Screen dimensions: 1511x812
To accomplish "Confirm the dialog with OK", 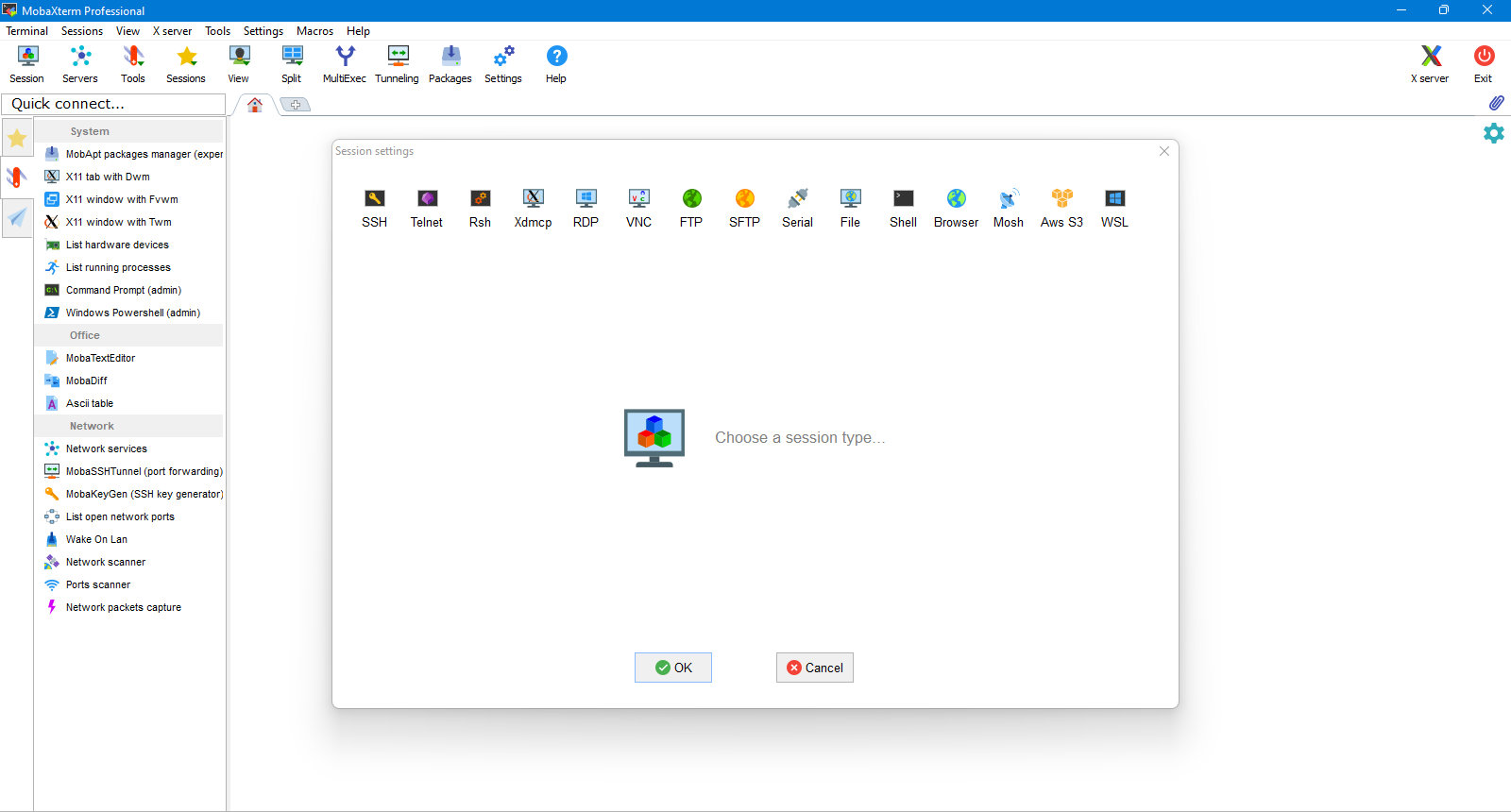I will [673, 668].
